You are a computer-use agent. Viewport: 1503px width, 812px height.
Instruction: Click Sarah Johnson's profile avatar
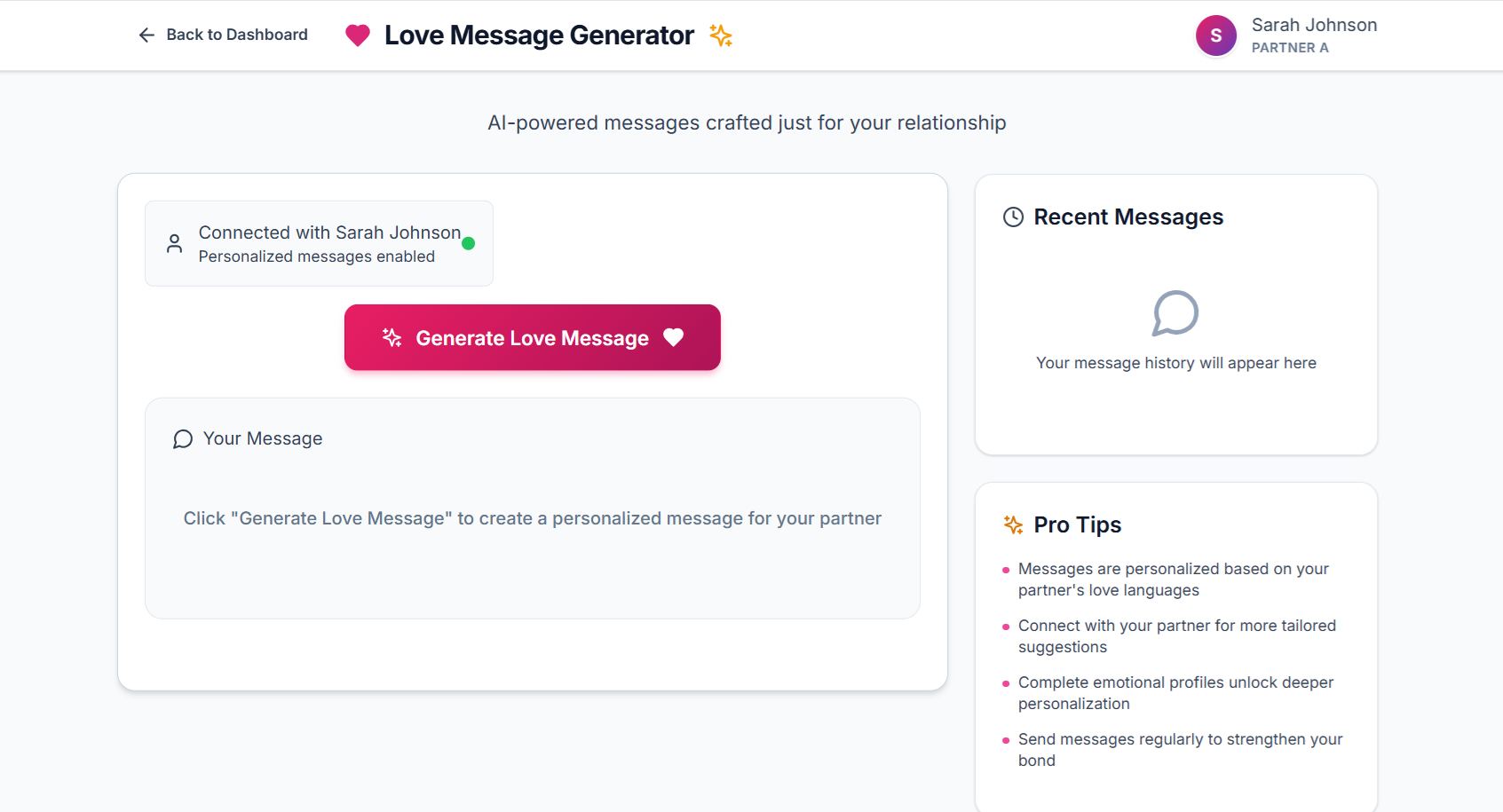[x=1215, y=35]
